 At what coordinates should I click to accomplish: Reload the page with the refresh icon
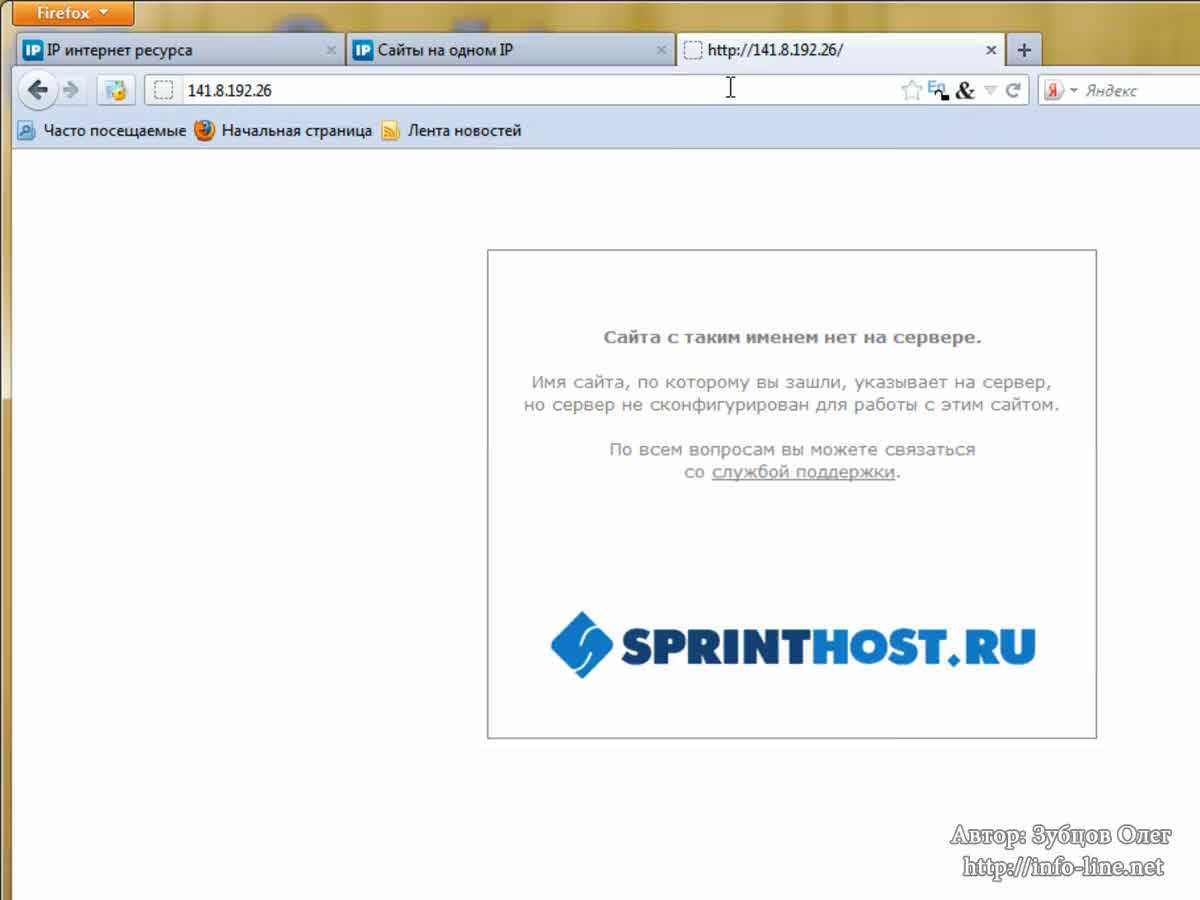click(x=1013, y=91)
